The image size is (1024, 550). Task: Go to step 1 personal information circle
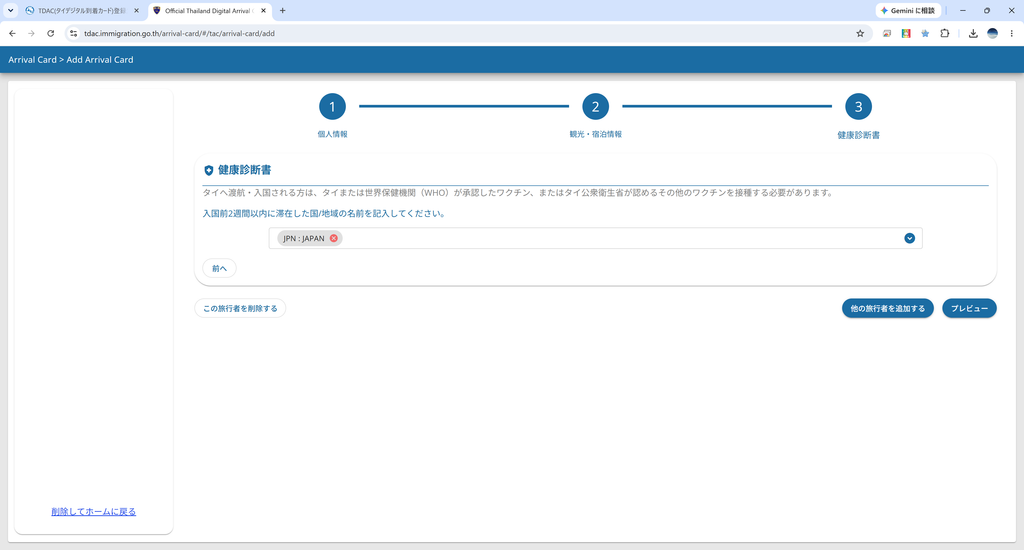click(x=332, y=106)
